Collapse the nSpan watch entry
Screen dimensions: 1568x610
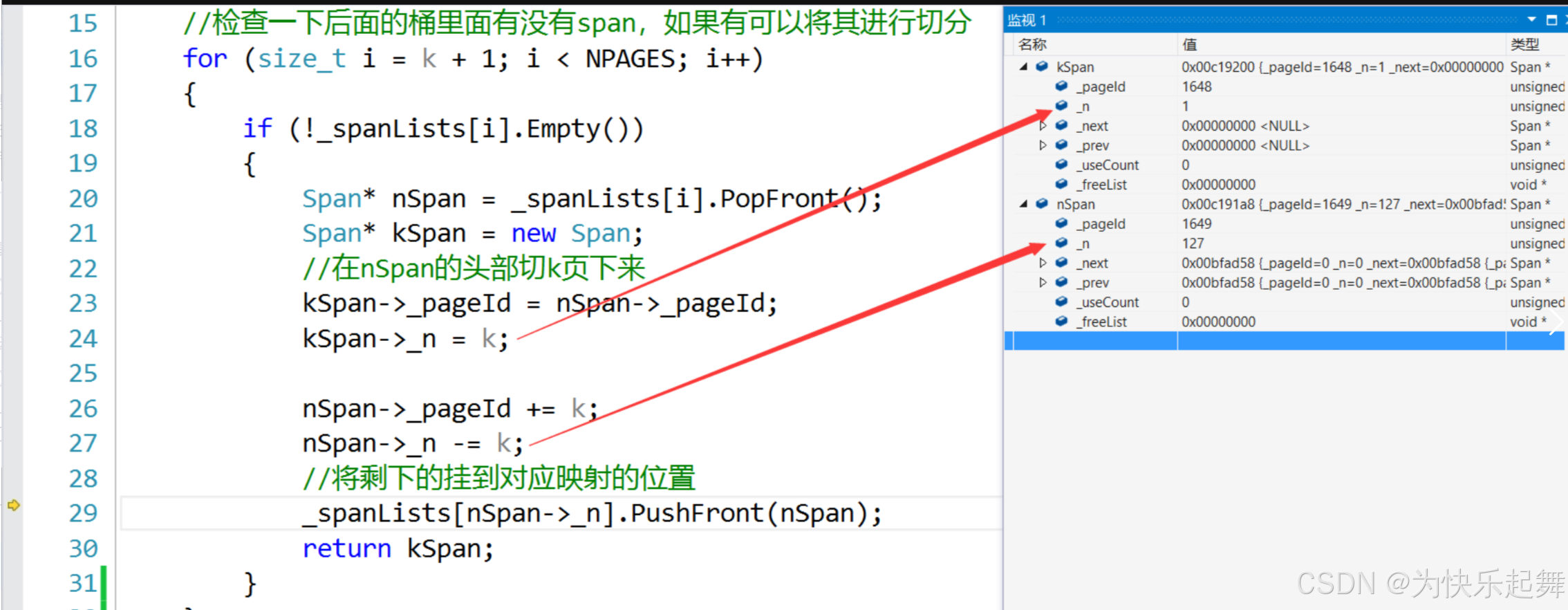point(1024,204)
